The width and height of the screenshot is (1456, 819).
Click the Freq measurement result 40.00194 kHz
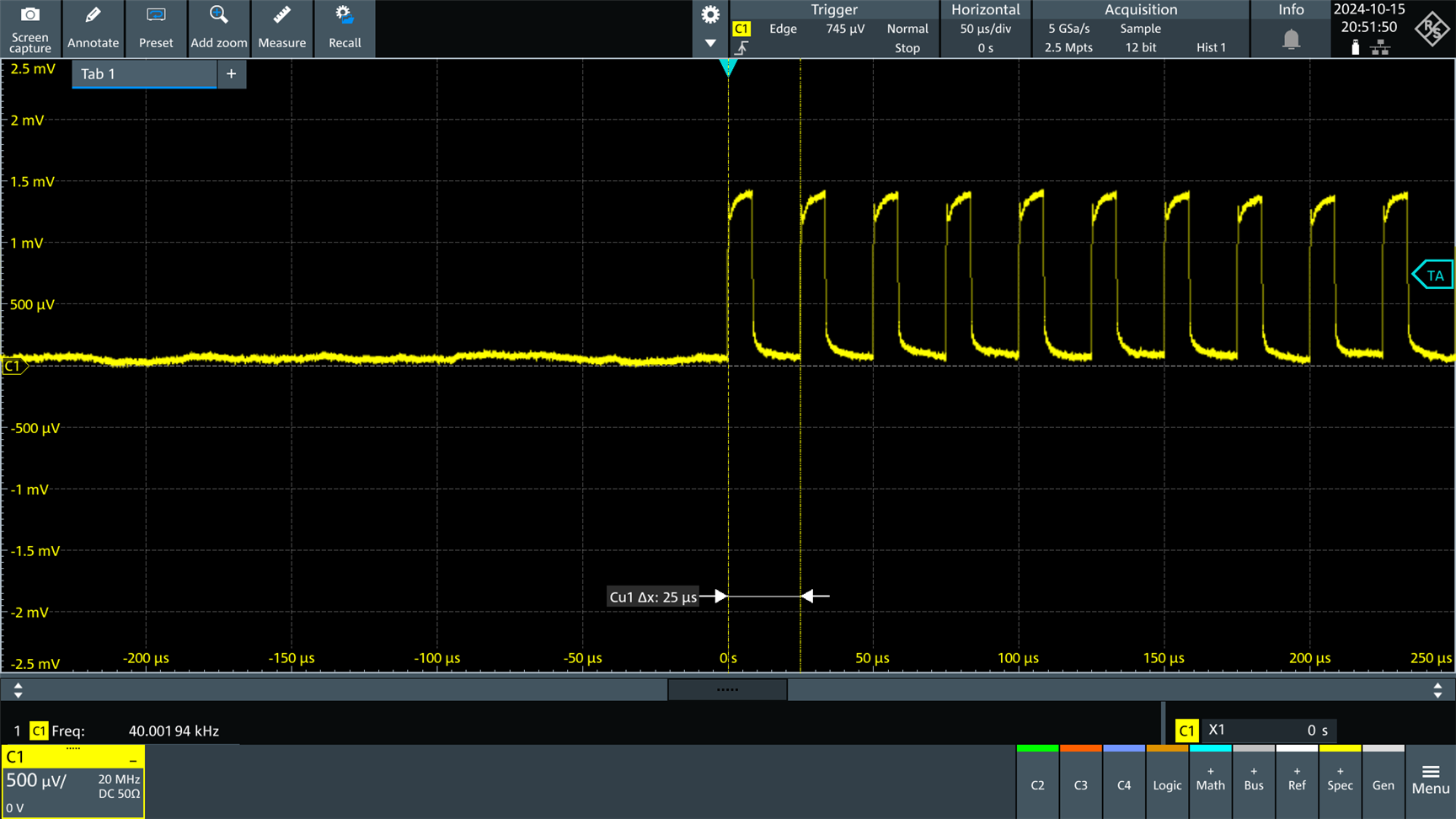(174, 731)
